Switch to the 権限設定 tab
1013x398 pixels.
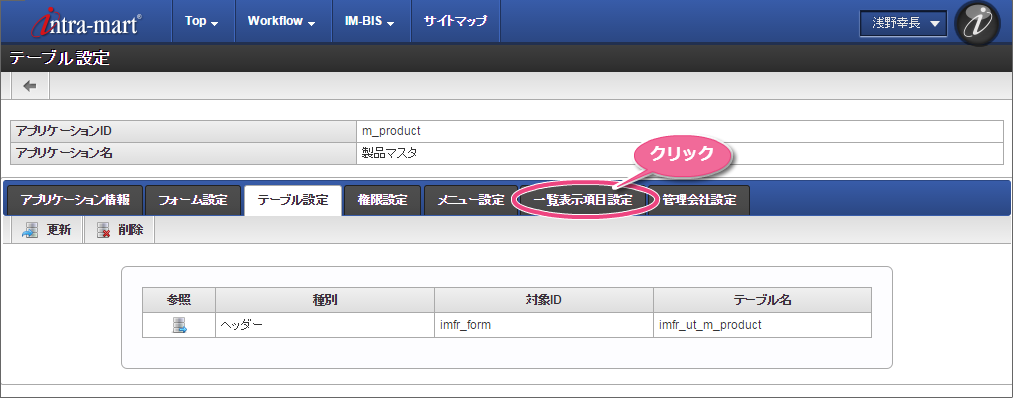click(x=382, y=200)
